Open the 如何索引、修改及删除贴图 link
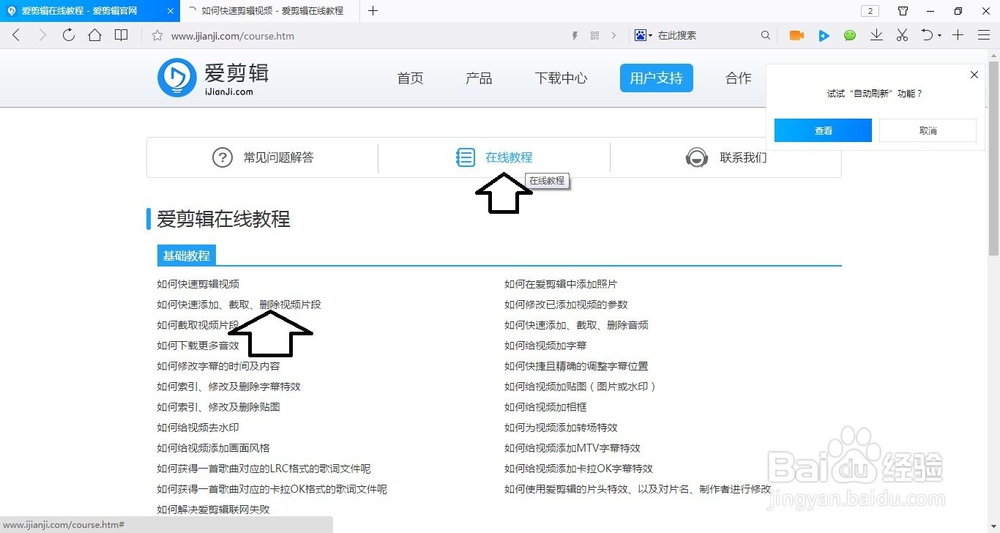This screenshot has height=533, width=1000. point(218,407)
